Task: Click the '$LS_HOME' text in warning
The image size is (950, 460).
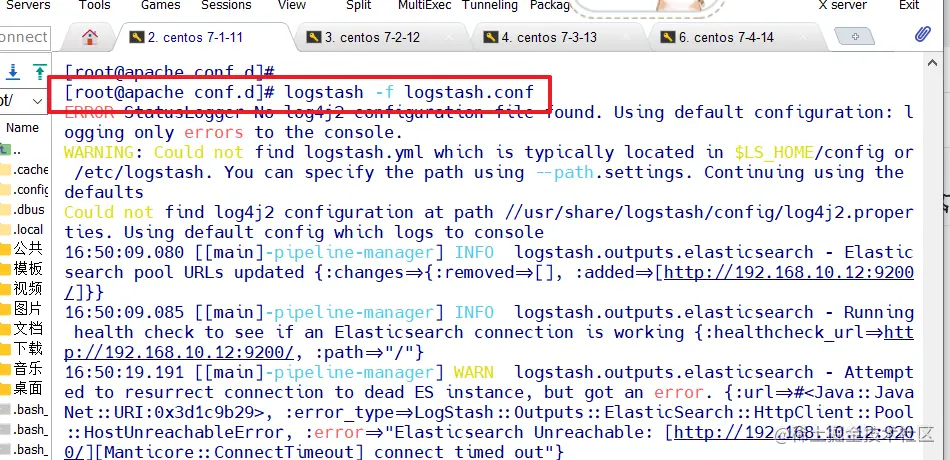Action: click(x=774, y=153)
